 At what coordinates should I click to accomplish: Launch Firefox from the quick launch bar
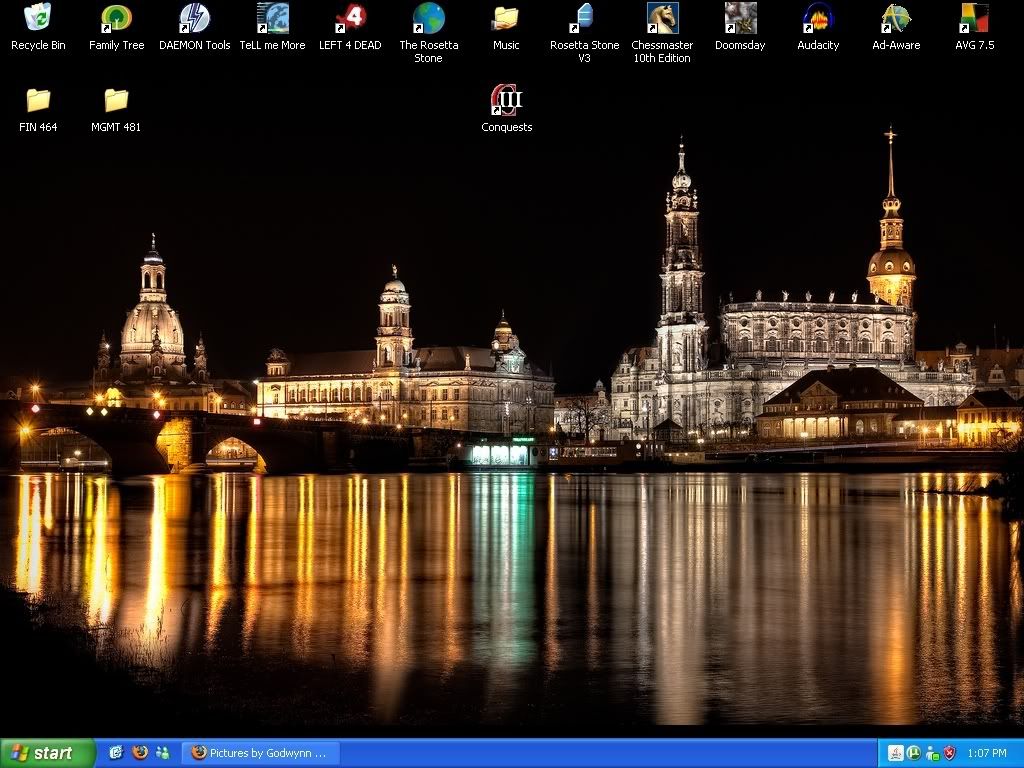coord(139,752)
